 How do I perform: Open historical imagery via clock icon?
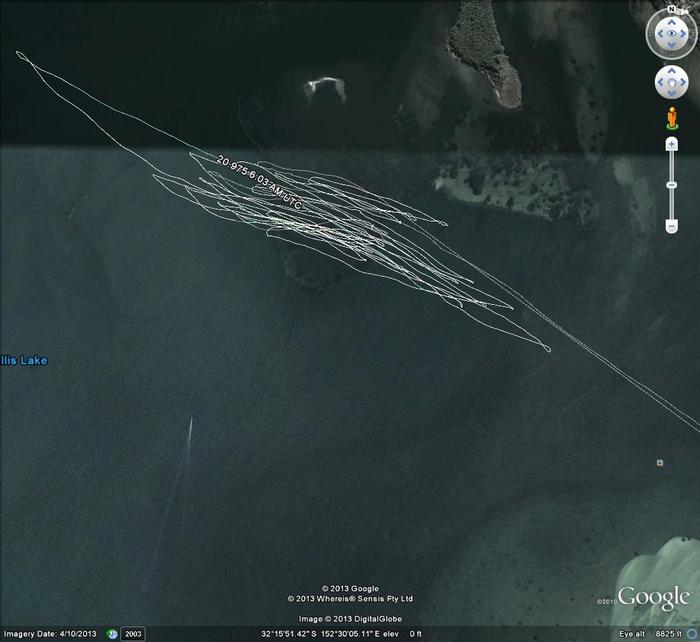point(113,634)
